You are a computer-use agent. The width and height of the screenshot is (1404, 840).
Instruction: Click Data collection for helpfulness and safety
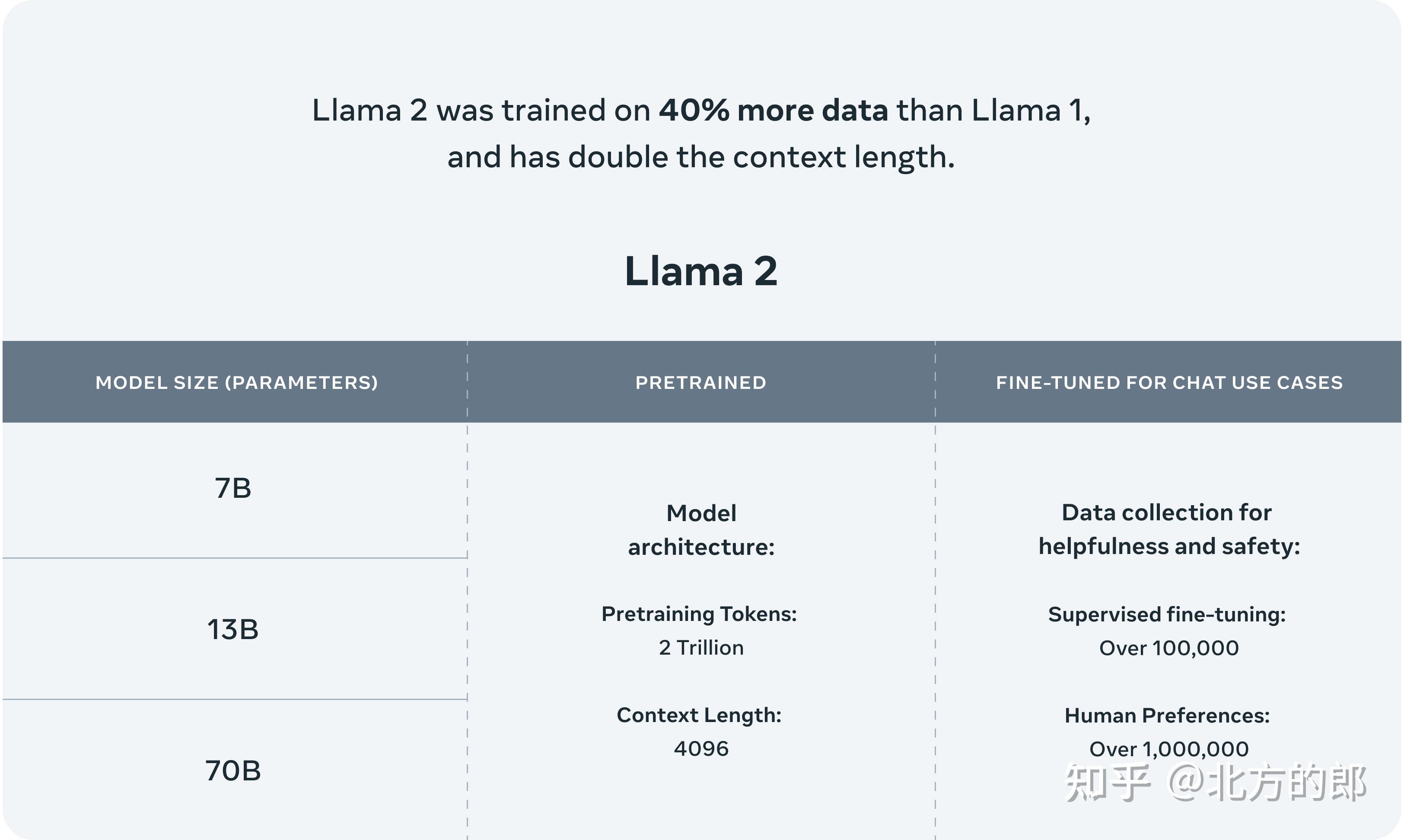click(x=1169, y=529)
